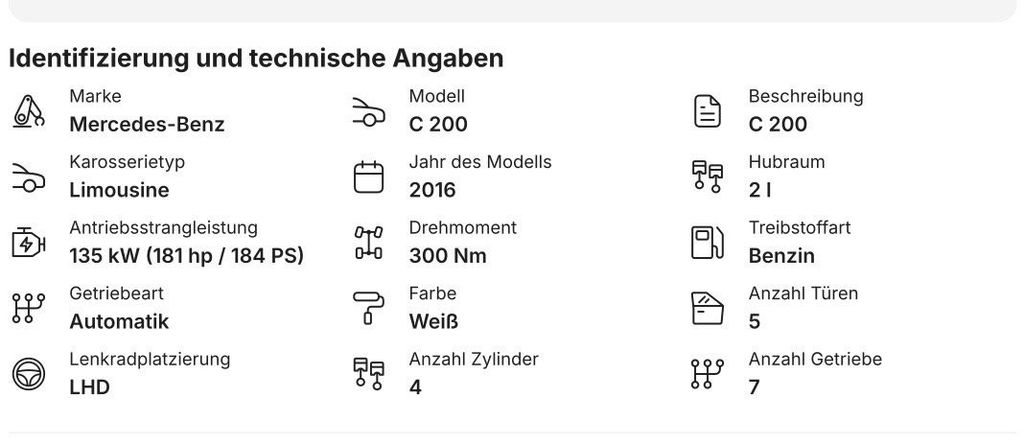1024x446 pixels.
Task: Click the Weiß color value
Action: click(434, 321)
